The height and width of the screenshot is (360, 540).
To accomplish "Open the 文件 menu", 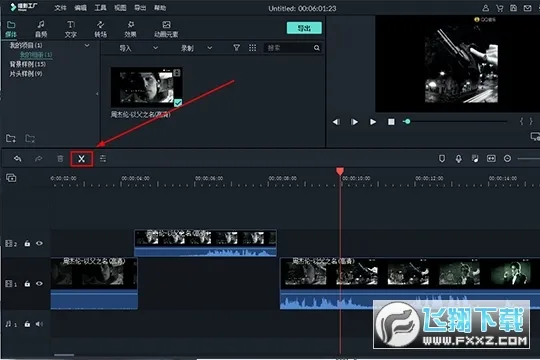I will [60, 8].
